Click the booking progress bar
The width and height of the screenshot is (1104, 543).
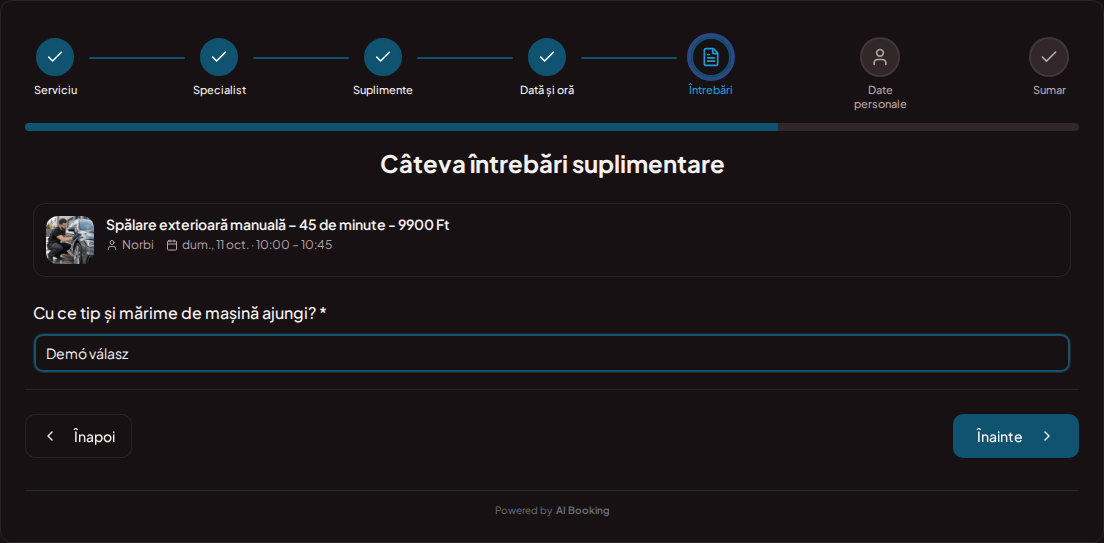551,127
